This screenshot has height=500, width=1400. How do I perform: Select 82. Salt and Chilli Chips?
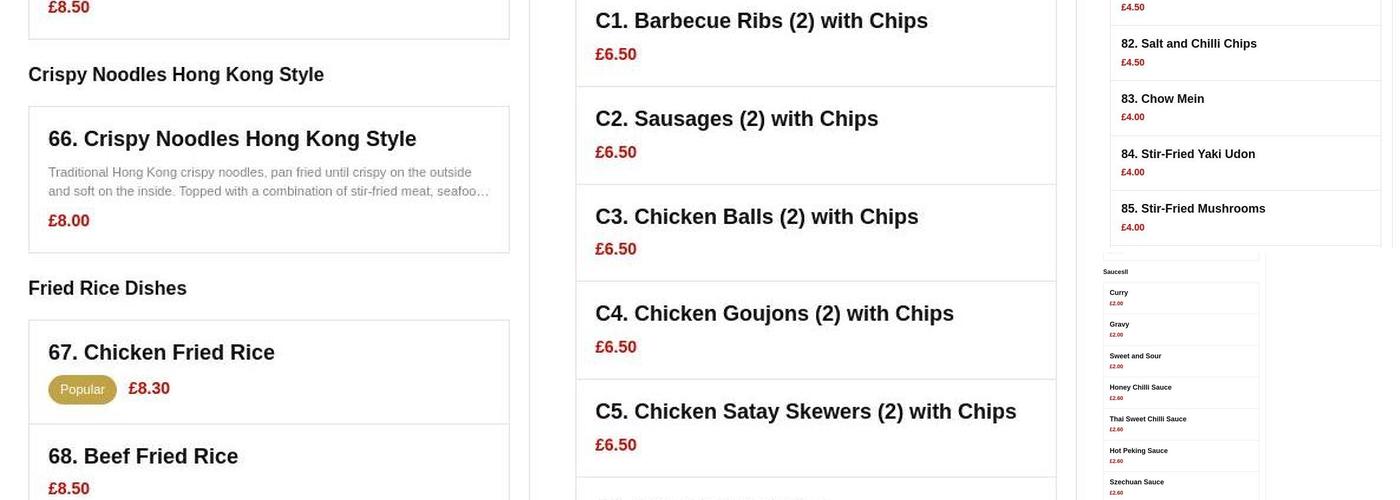1188,44
